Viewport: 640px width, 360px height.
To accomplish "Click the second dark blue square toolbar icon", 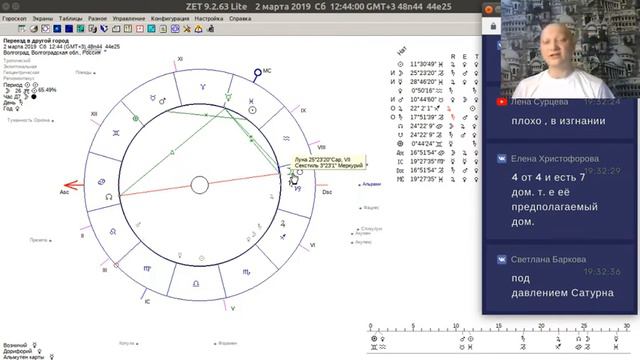I will (69, 29).
